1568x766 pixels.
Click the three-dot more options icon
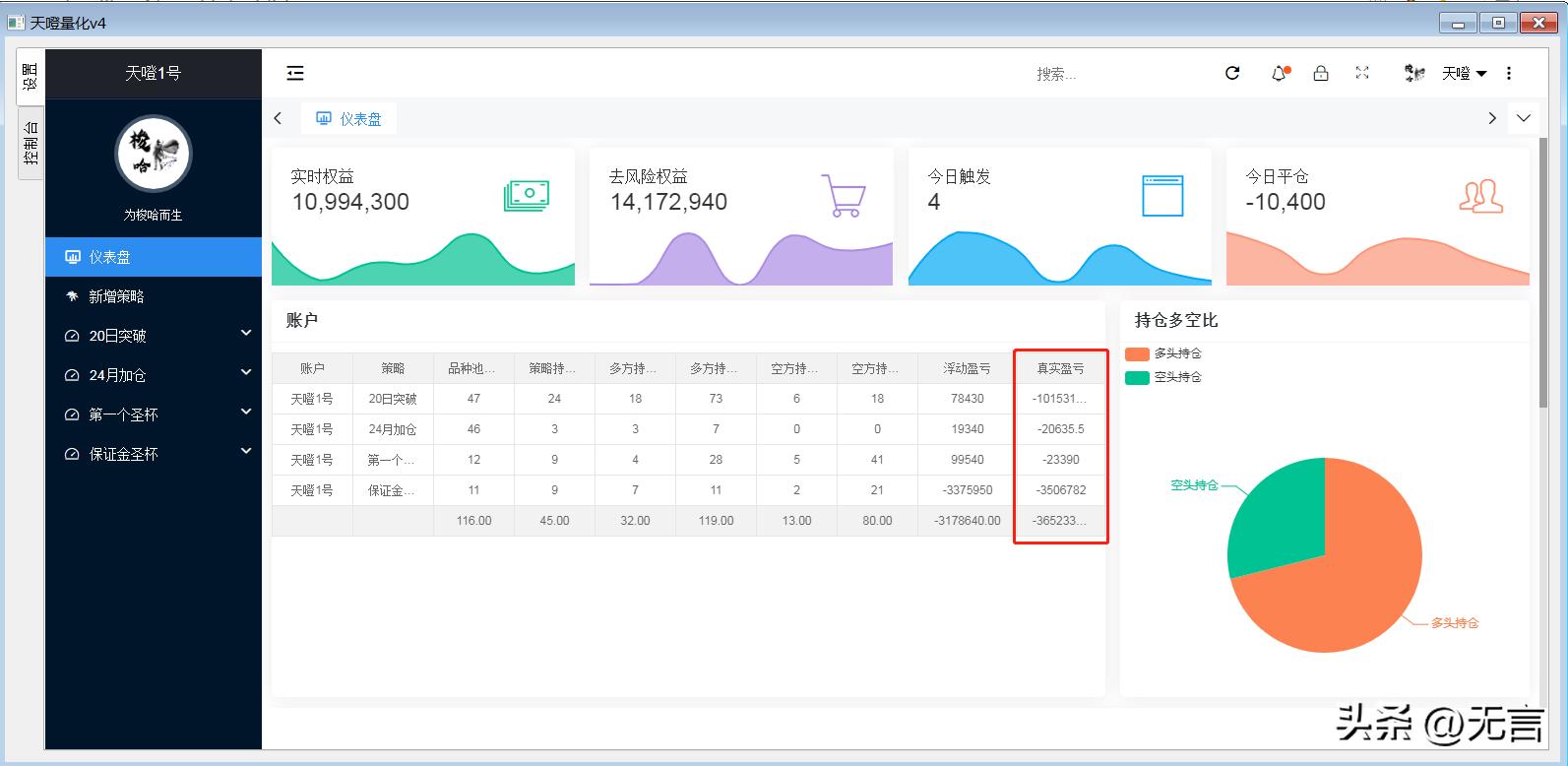tap(1508, 73)
